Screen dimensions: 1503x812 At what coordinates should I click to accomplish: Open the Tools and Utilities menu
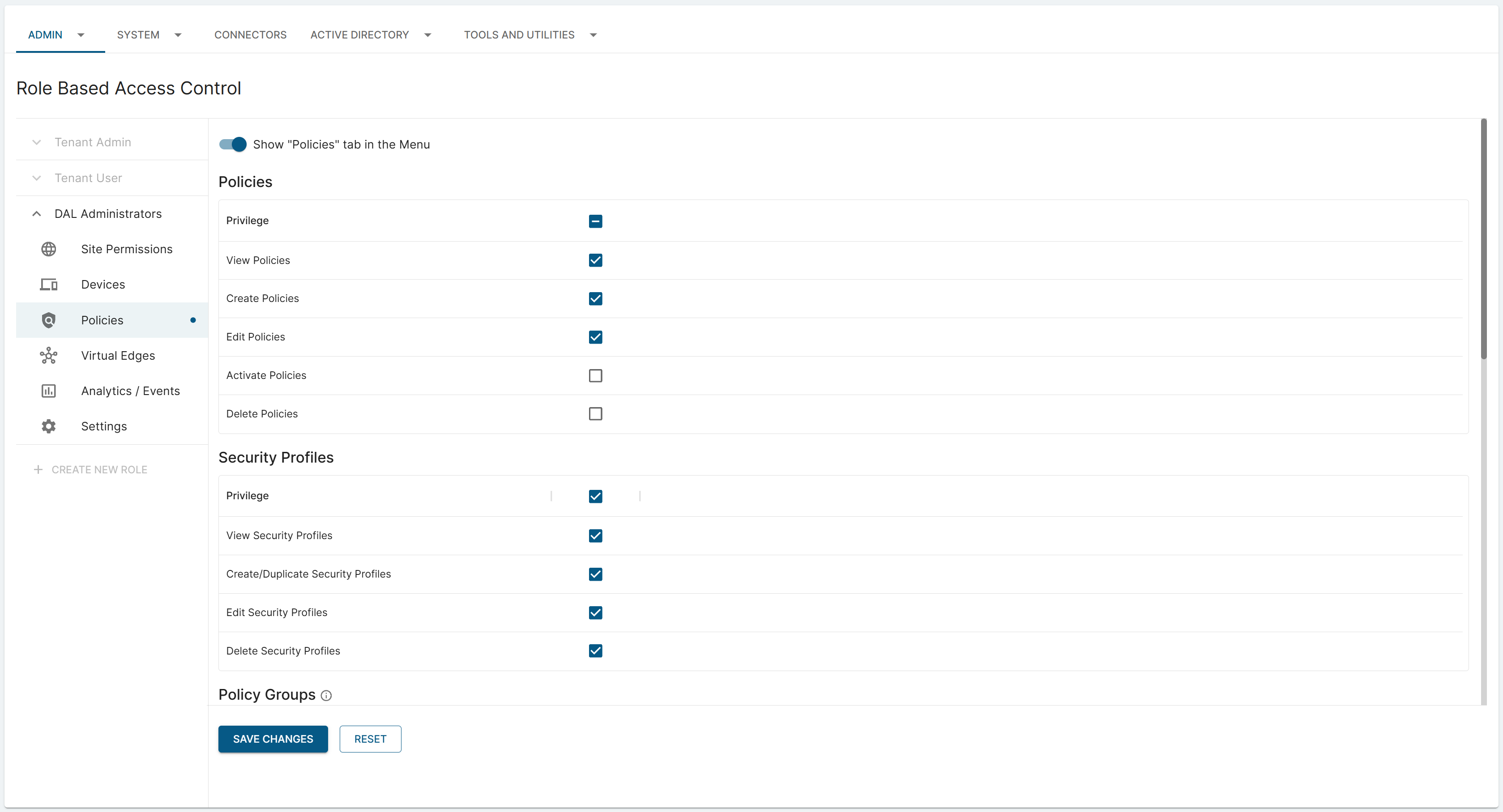519,35
